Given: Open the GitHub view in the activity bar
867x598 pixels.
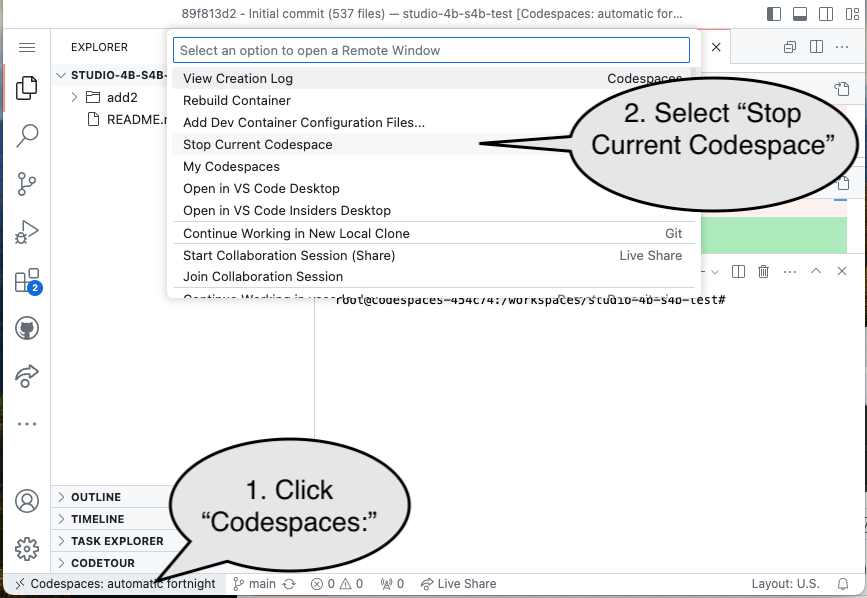Looking at the screenshot, I should [27, 328].
